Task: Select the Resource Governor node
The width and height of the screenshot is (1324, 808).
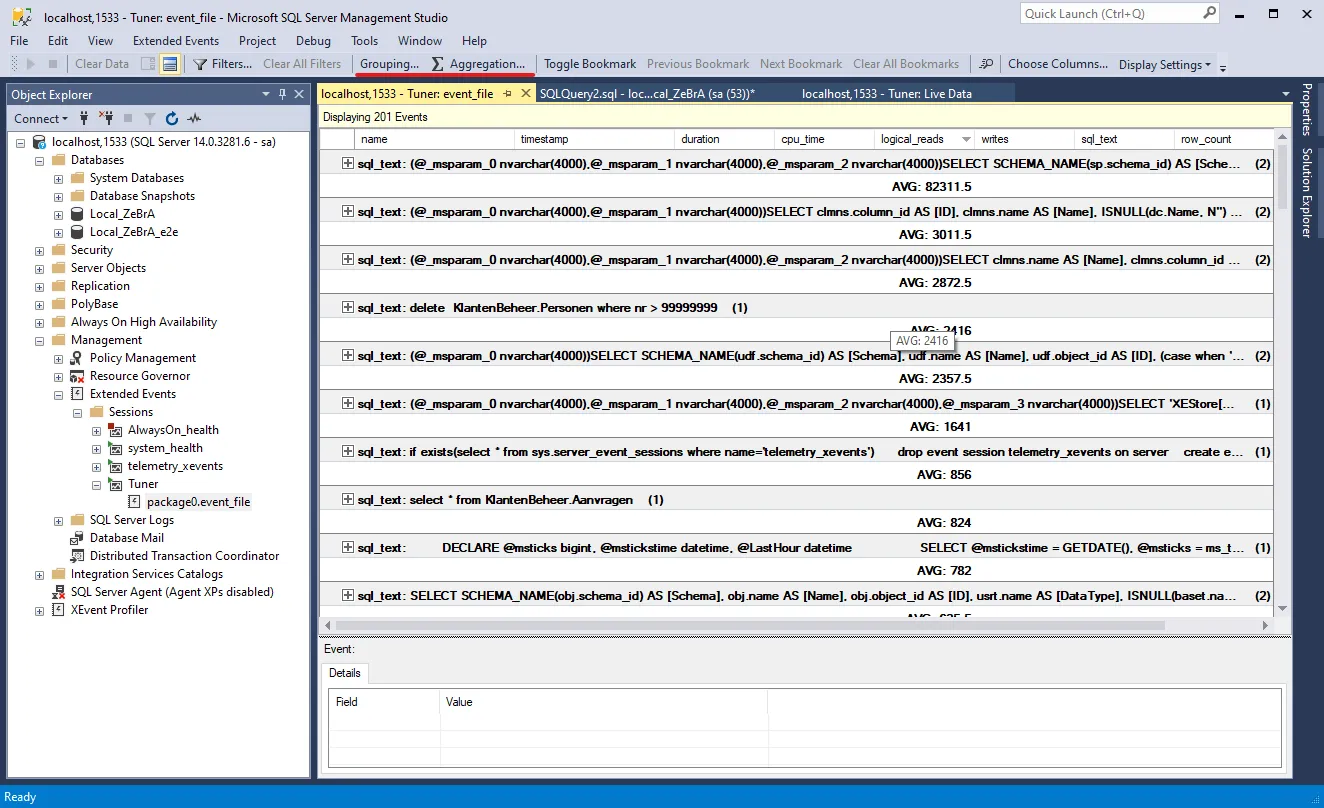Action: (x=140, y=376)
